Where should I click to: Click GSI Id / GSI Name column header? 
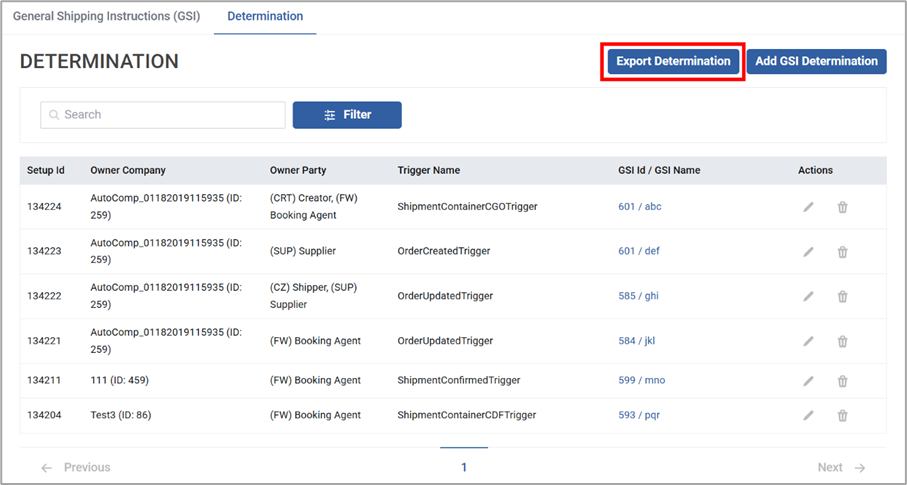(x=659, y=170)
